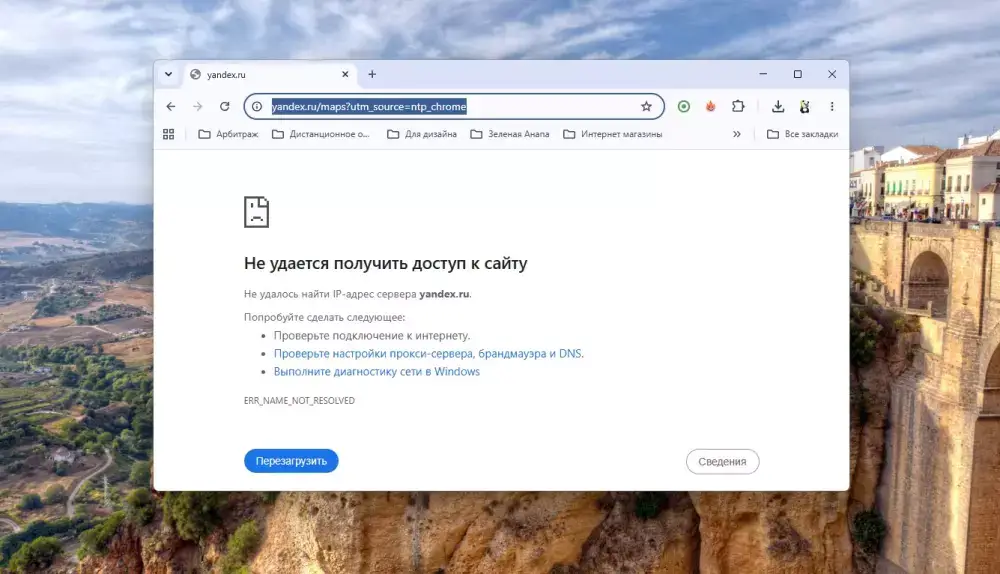Open the apps grid icon in bookmarks bar

[168, 134]
